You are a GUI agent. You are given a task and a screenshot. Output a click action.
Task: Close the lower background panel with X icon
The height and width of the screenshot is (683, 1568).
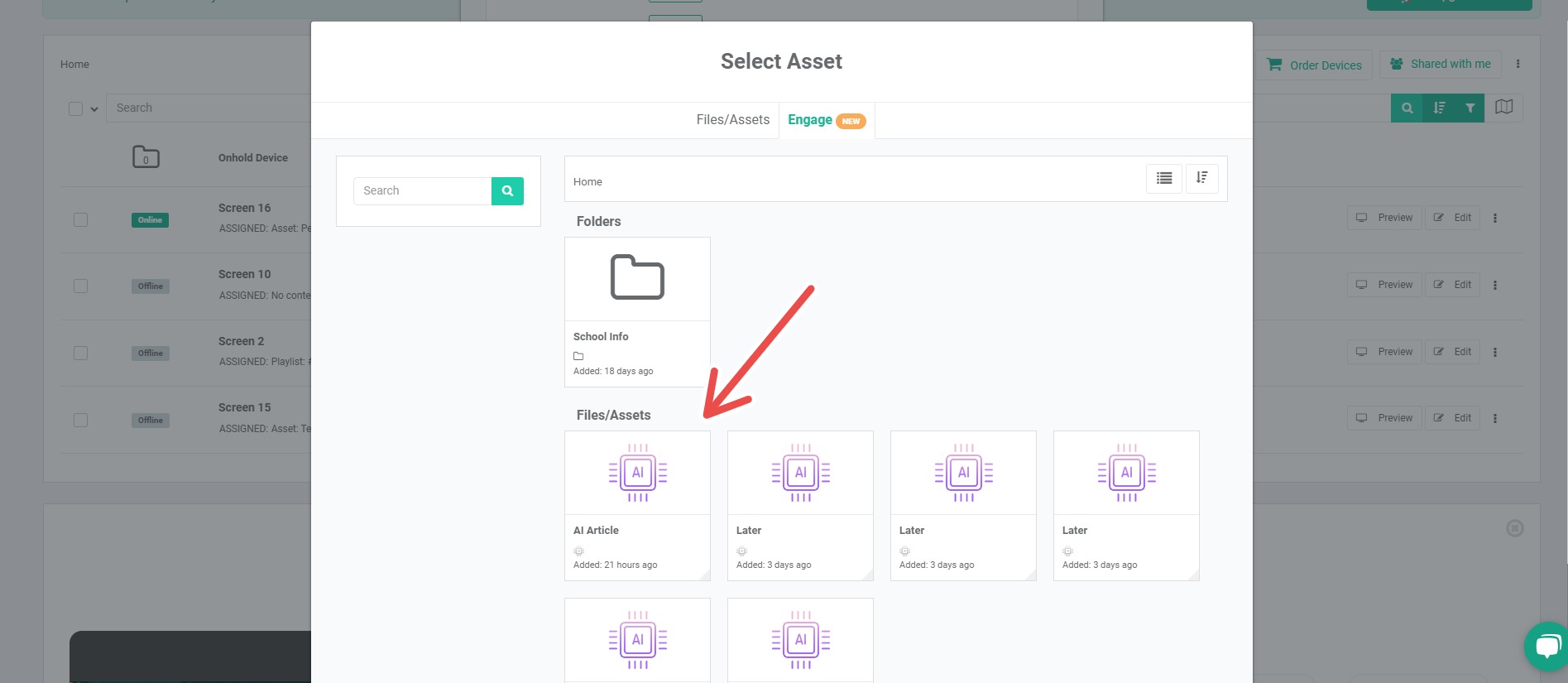point(1514,528)
